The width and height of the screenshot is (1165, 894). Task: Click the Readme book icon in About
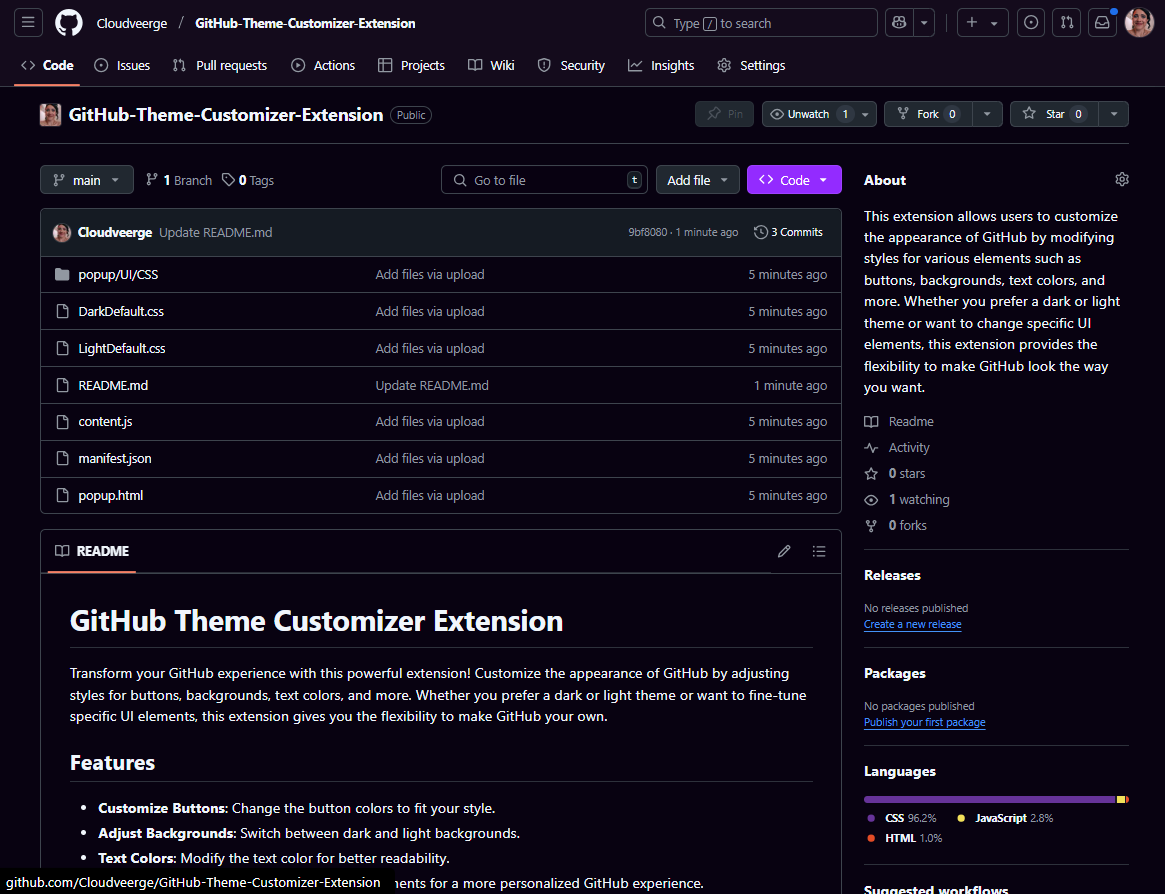[x=872, y=421]
